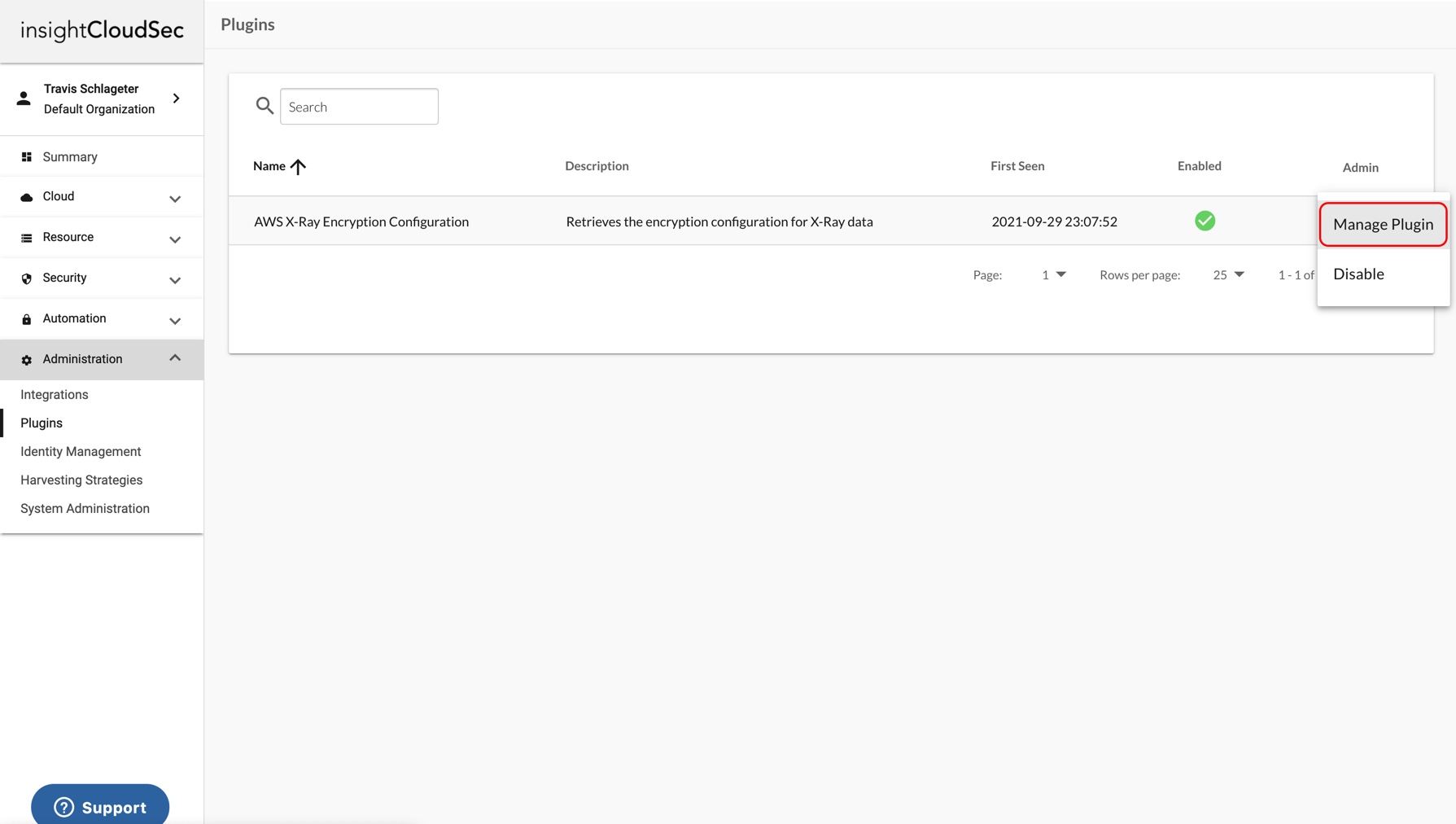Click the Admin column header

pyautogui.click(x=1360, y=167)
